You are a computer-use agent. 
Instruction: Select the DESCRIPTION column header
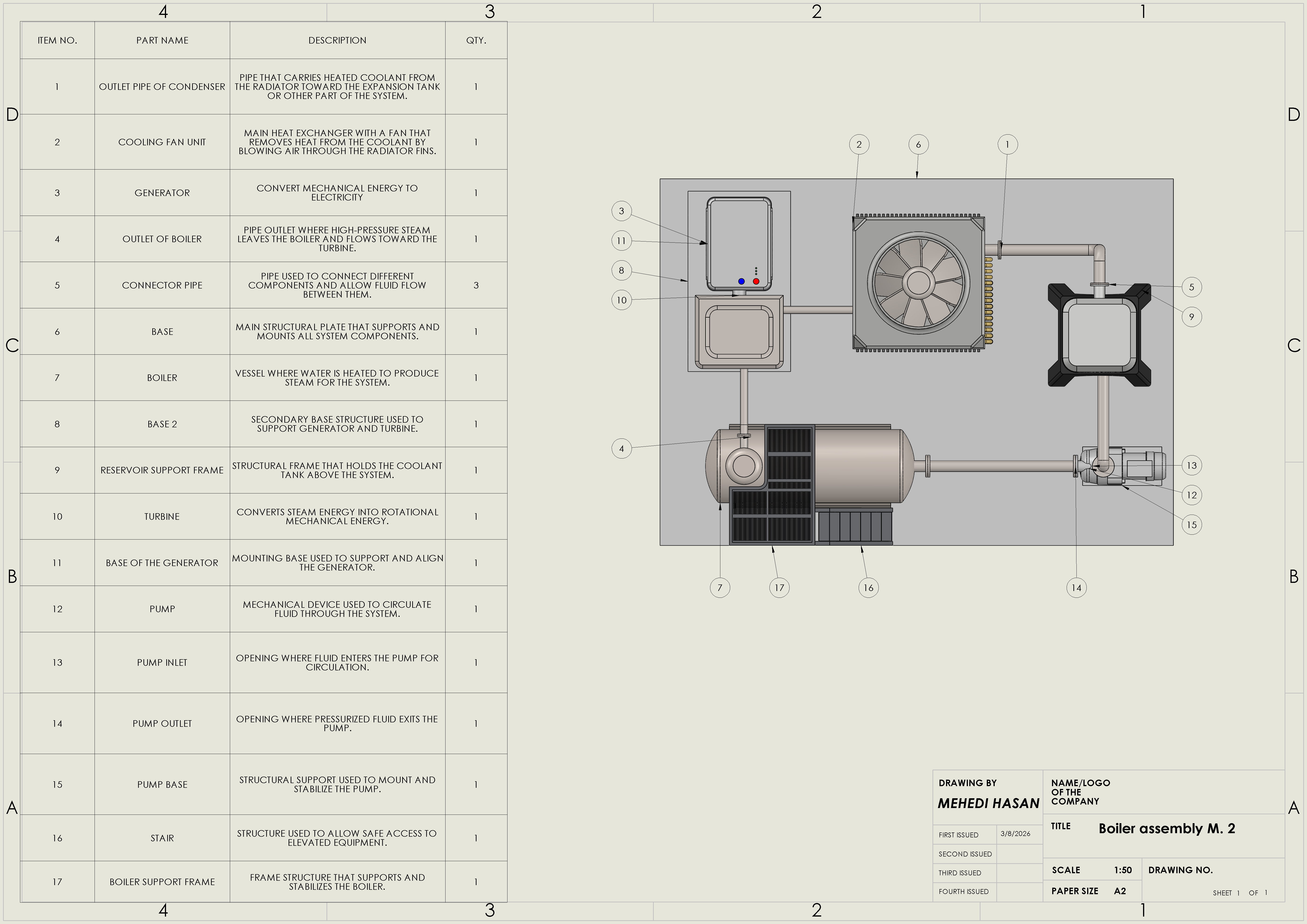coord(337,41)
